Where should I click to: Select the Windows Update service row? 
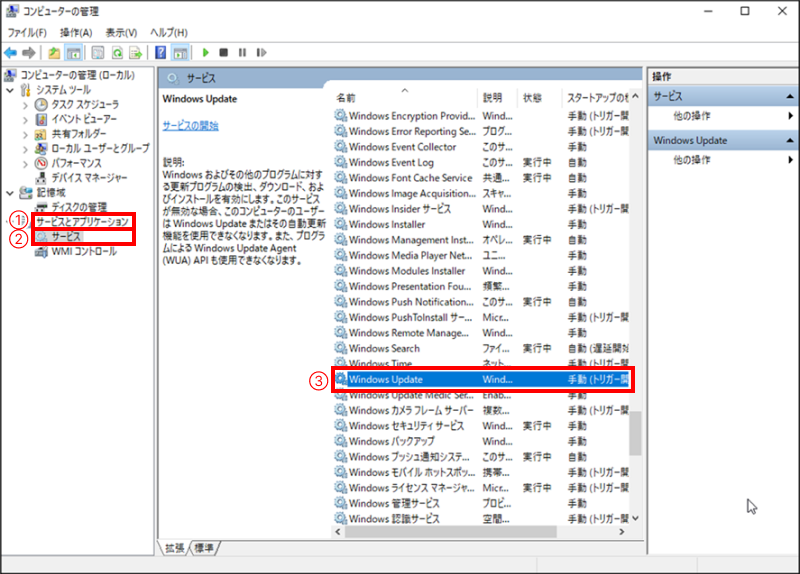(x=482, y=380)
